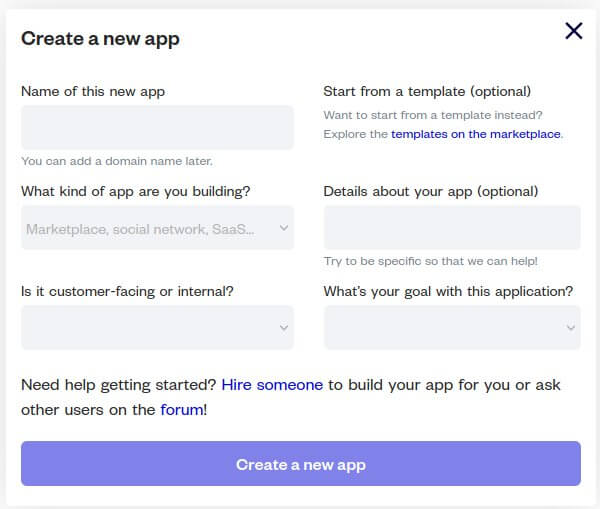Screen dimensions: 600x509
Task: Click the Create a new app dialog heading
Action: pos(100,39)
